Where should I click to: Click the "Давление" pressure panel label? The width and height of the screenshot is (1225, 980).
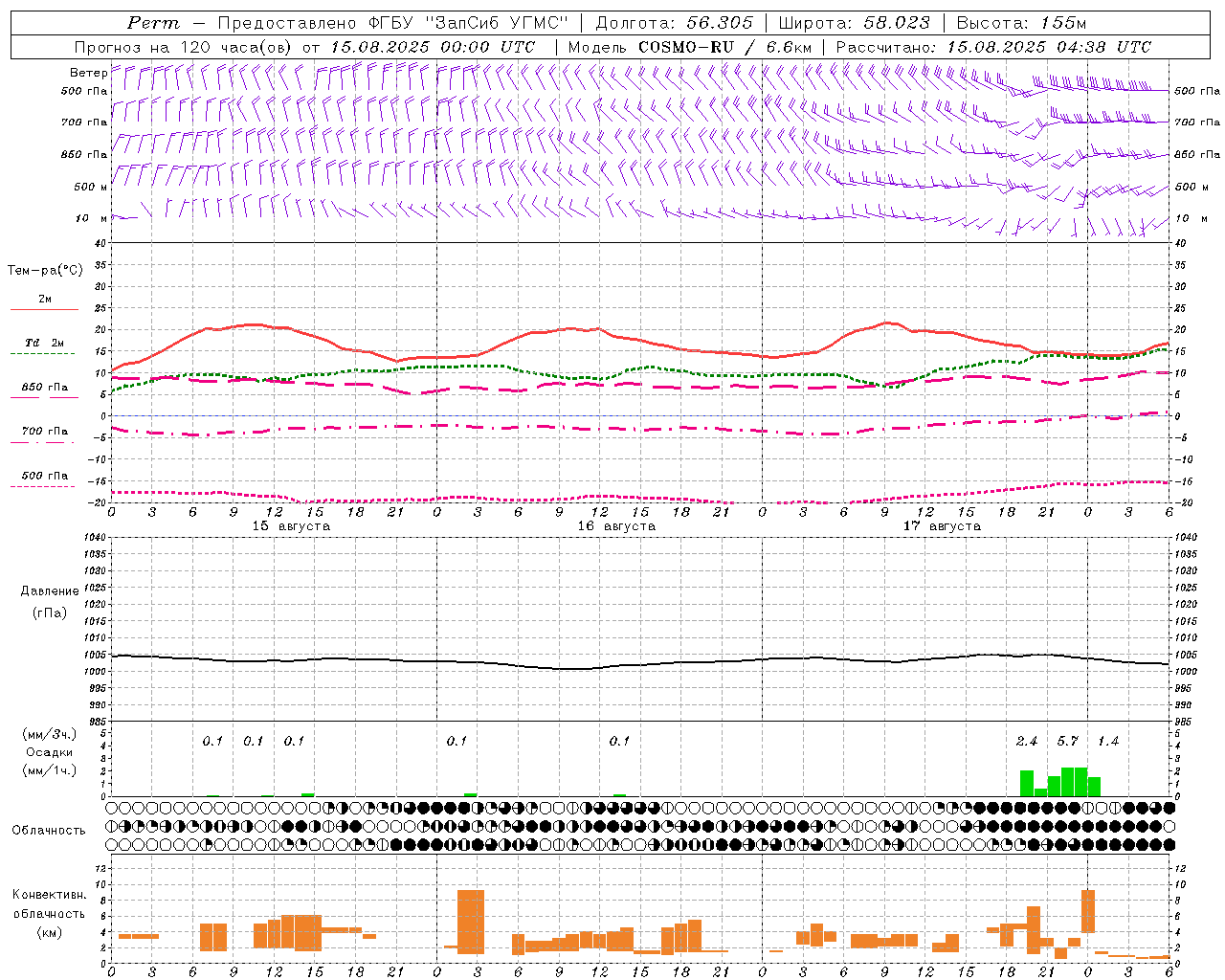coord(49,591)
